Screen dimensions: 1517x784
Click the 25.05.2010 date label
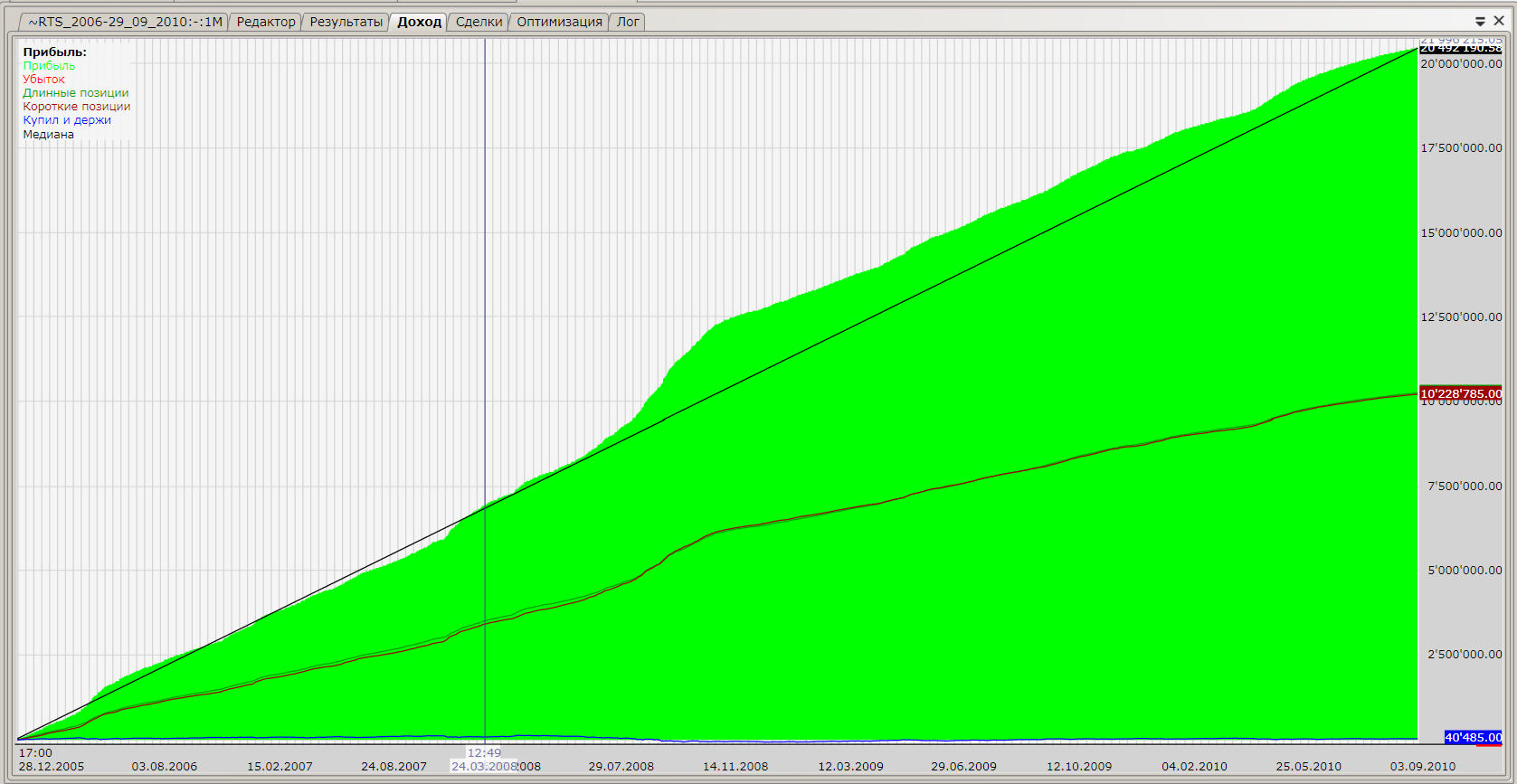pos(1309,767)
